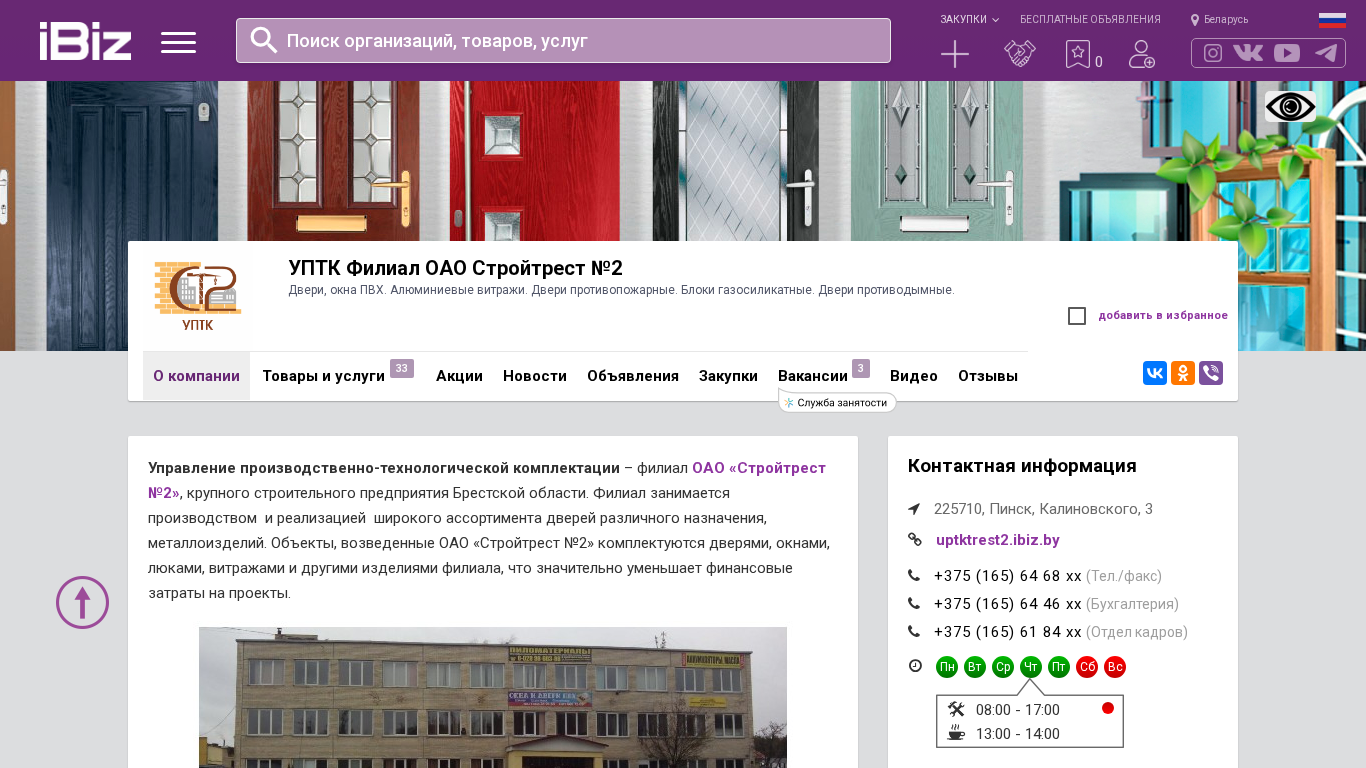Click the Беларусь location selector
The image size is (1366, 768).
[1219, 20]
